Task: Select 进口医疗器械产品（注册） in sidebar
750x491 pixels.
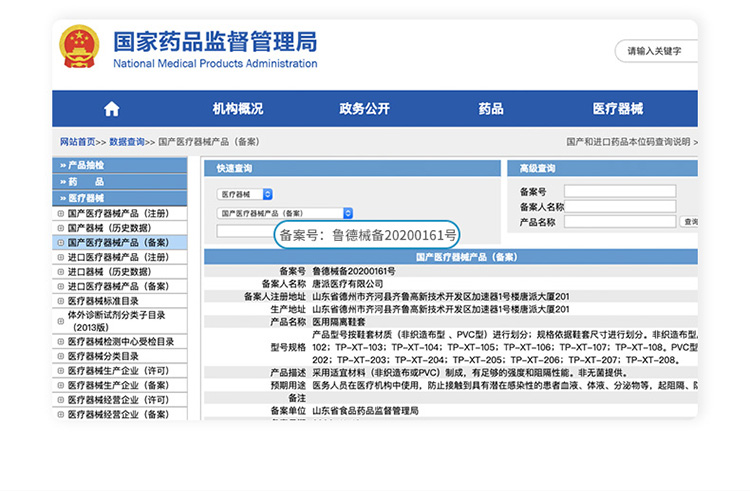Action: click(x=118, y=257)
